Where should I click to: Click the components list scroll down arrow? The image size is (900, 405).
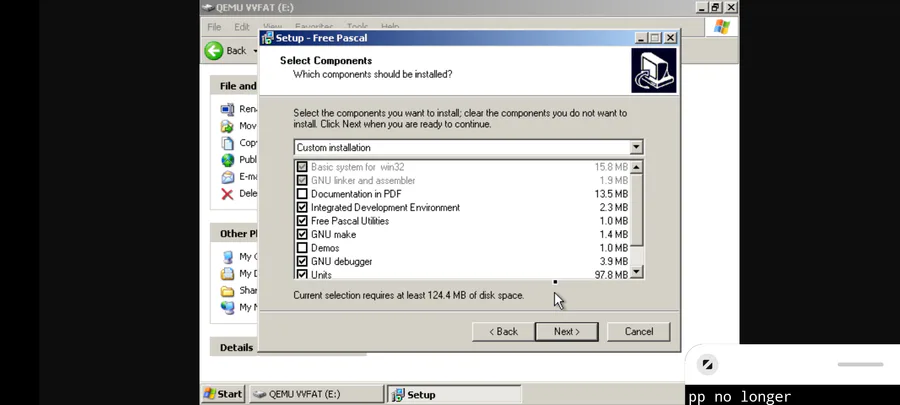[x=636, y=272]
